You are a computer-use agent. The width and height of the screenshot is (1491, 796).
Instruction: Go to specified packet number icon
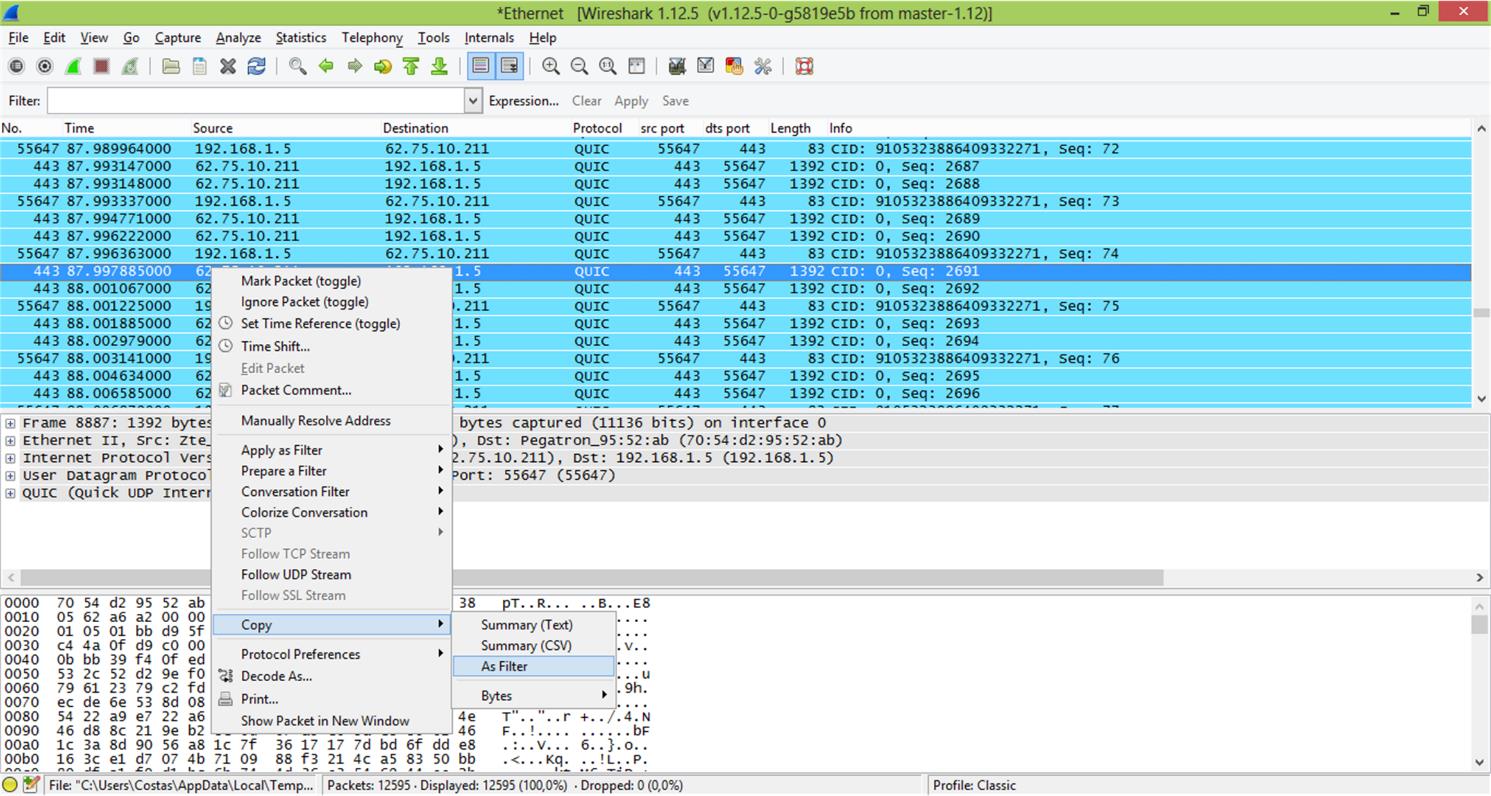pyautogui.click(x=382, y=66)
